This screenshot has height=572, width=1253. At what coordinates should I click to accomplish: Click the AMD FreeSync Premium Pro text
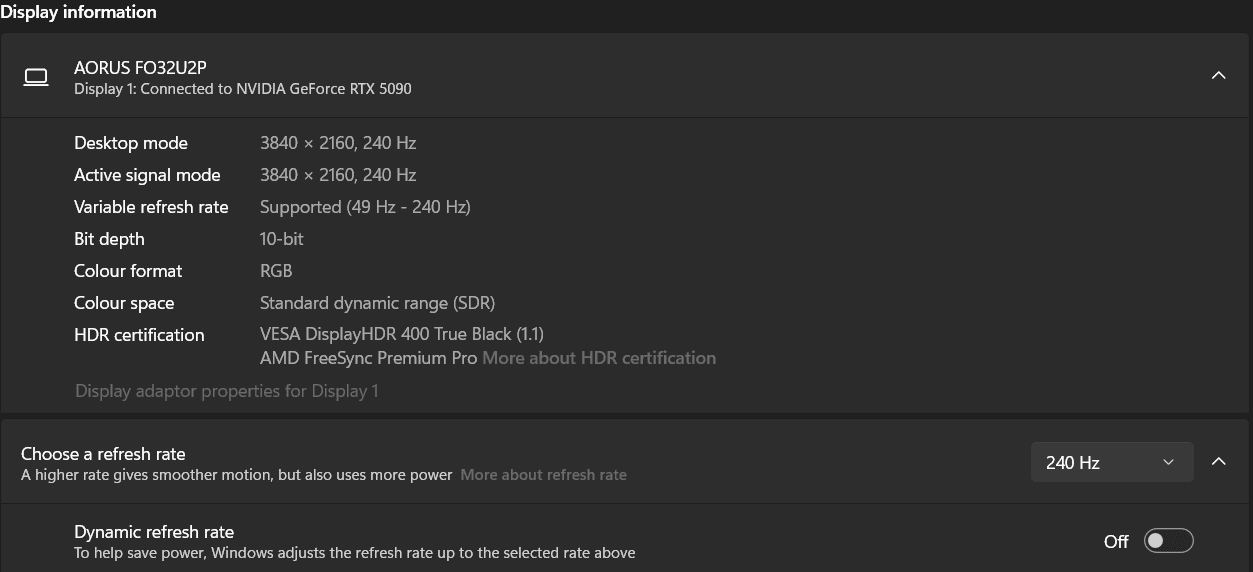(368, 358)
